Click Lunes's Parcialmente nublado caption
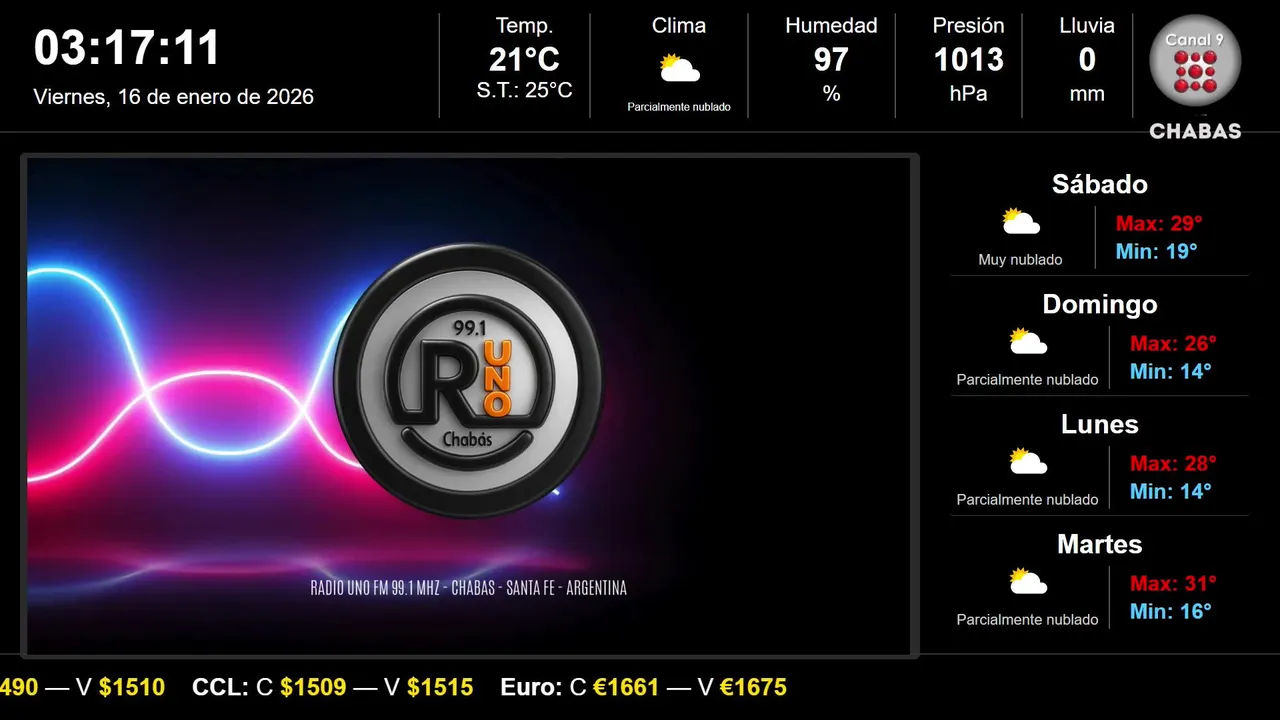This screenshot has height=720, width=1280. tap(1027, 500)
